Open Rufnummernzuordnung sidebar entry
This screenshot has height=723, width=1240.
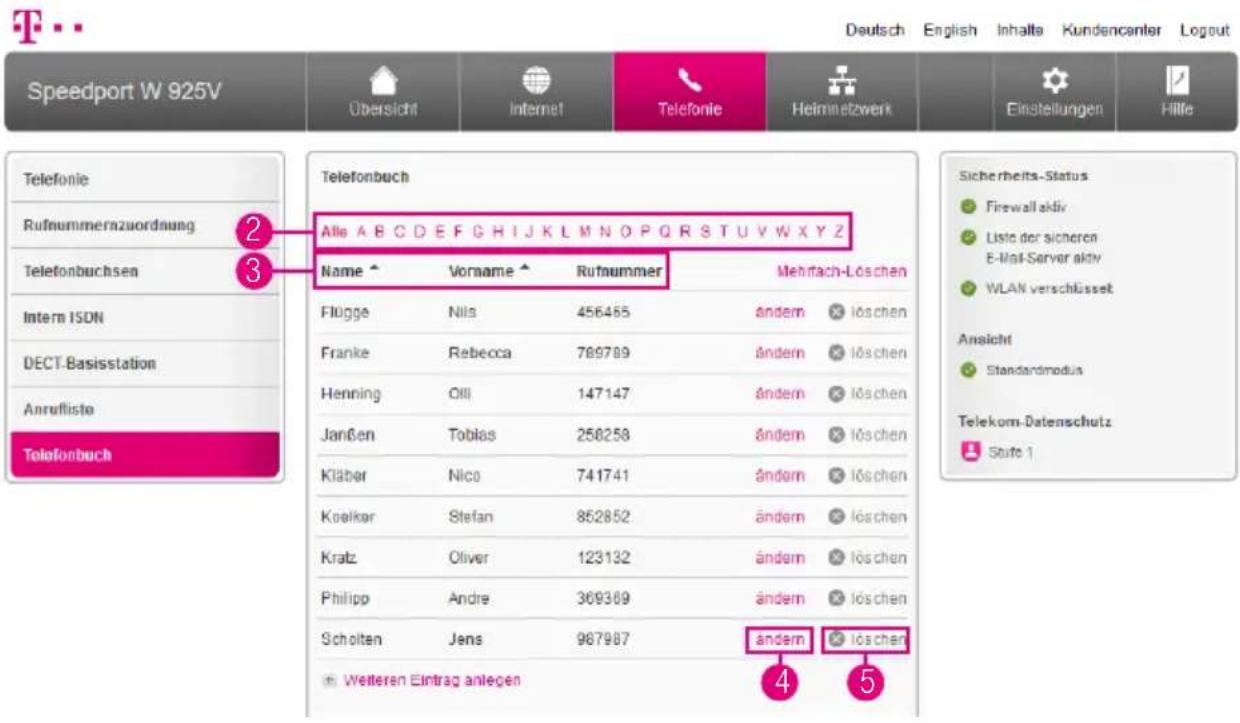click(x=145, y=225)
